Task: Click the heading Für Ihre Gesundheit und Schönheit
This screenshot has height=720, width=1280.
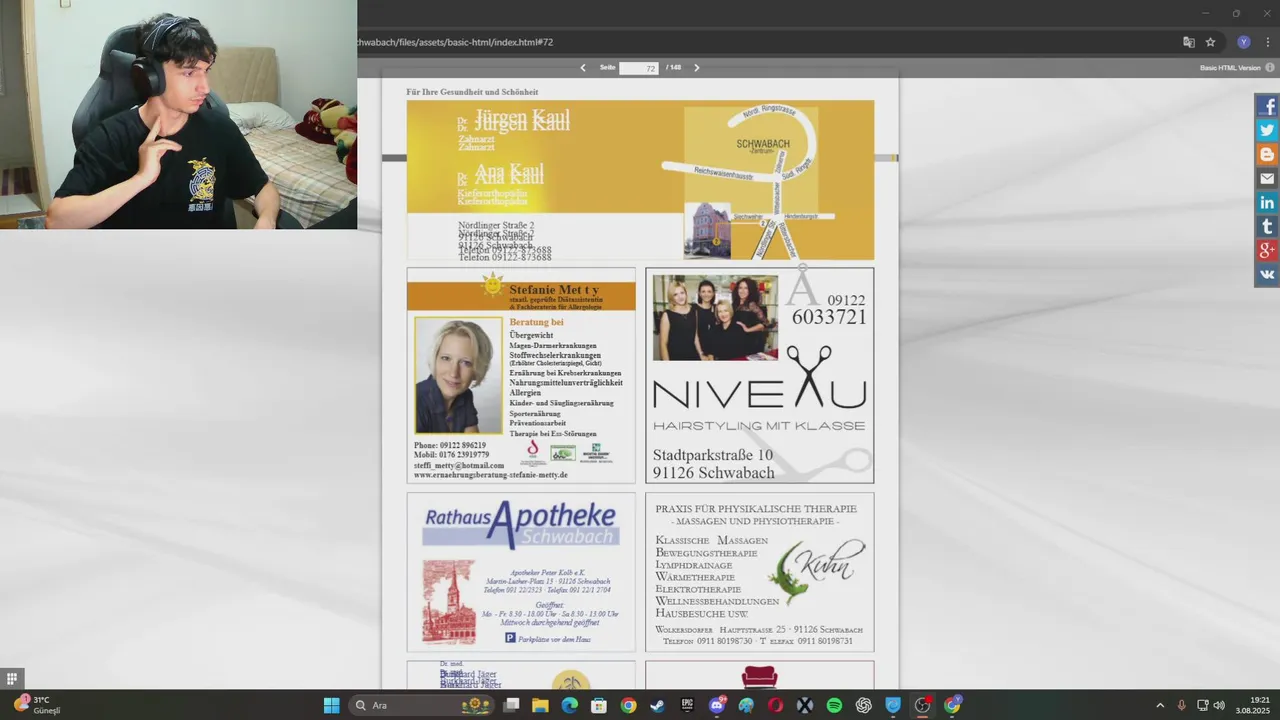Action: tap(472, 92)
